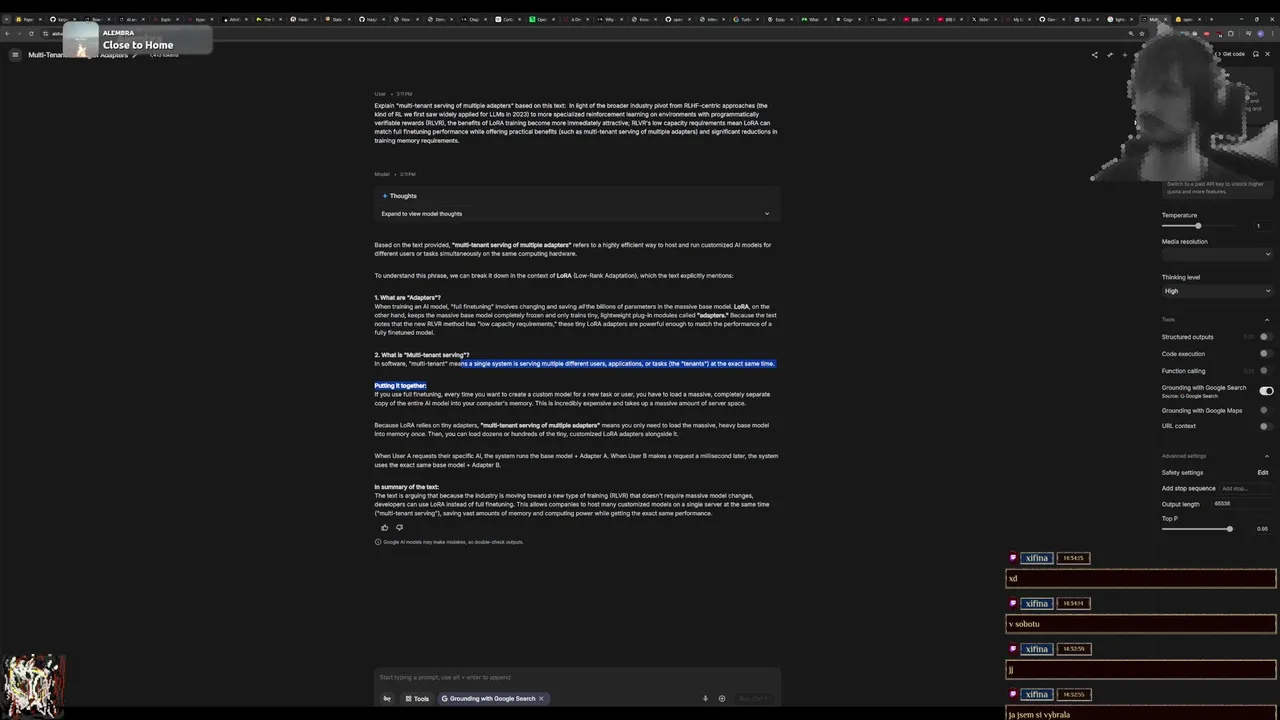Click the '1. What are Adapters?' heading

[407, 298]
